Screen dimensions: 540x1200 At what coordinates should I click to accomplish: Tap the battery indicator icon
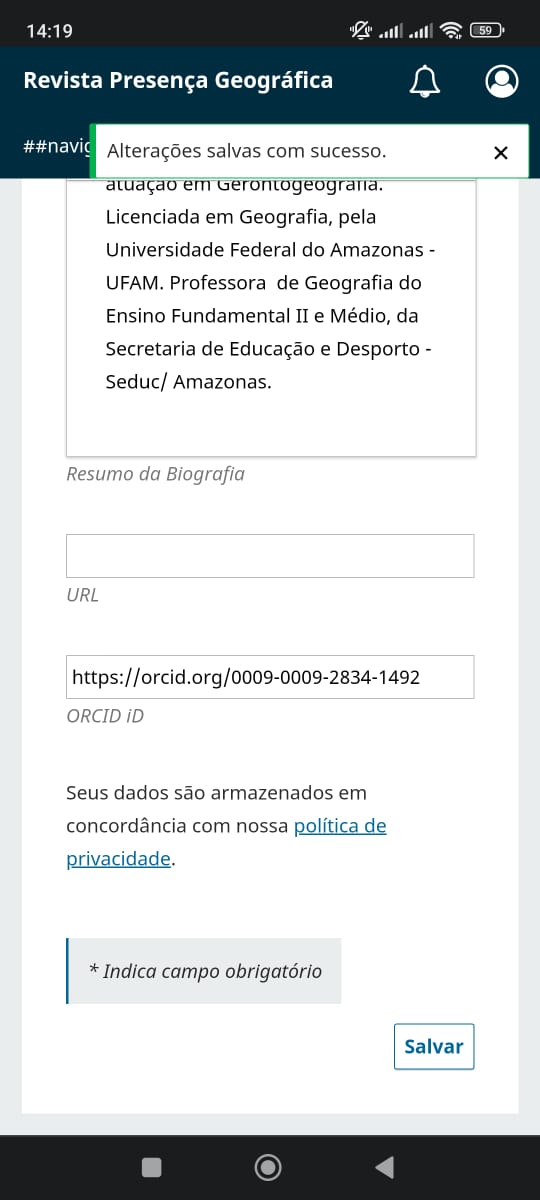(486, 31)
